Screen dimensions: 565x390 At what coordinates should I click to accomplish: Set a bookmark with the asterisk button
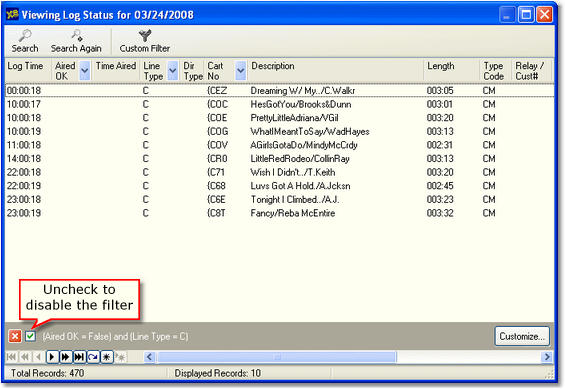click(x=107, y=357)
